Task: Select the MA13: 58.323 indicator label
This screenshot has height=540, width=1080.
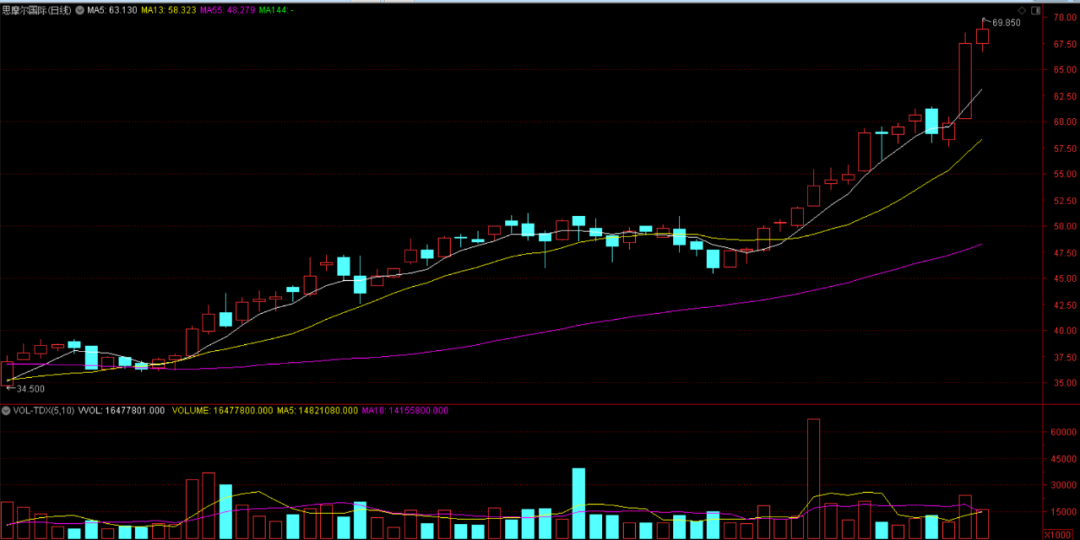Action: point(171,11)
